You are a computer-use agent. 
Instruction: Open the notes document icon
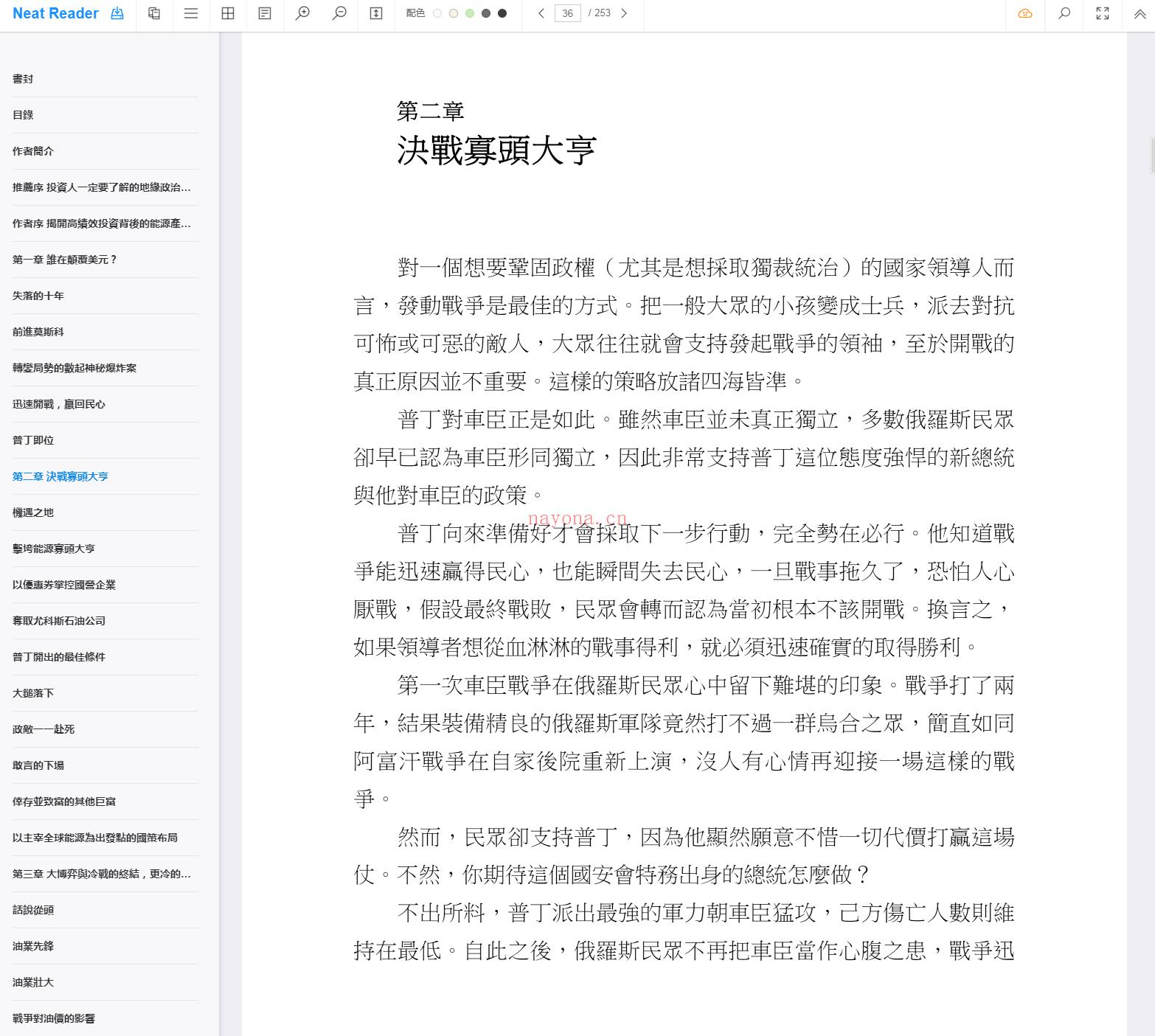pos(265,13)
